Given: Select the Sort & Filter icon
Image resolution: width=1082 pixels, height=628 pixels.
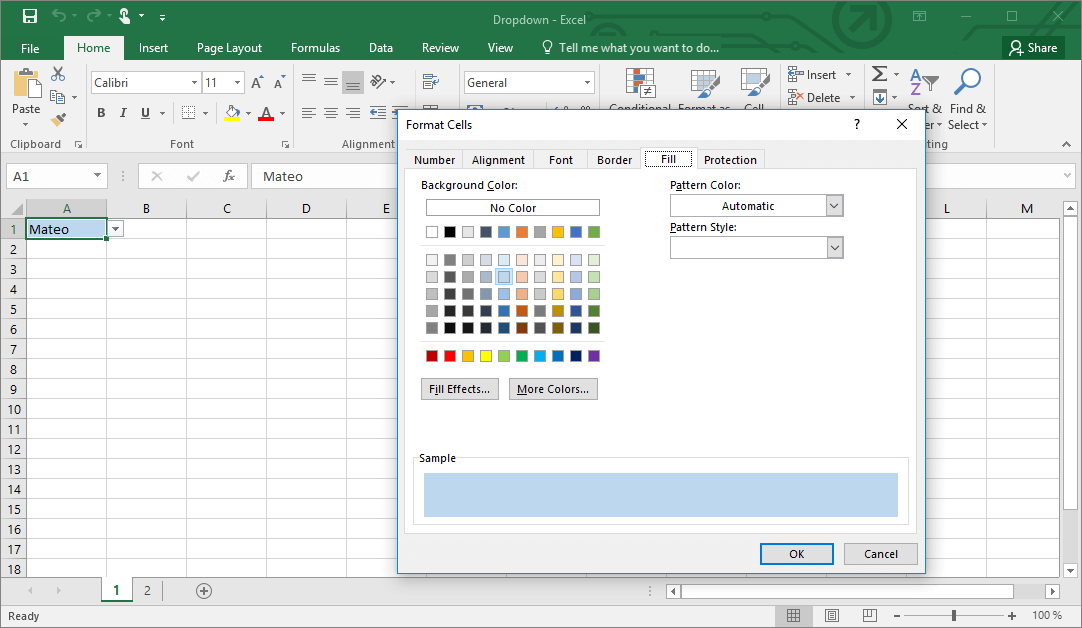Looking at the screenshot, I should click(922, 83).
